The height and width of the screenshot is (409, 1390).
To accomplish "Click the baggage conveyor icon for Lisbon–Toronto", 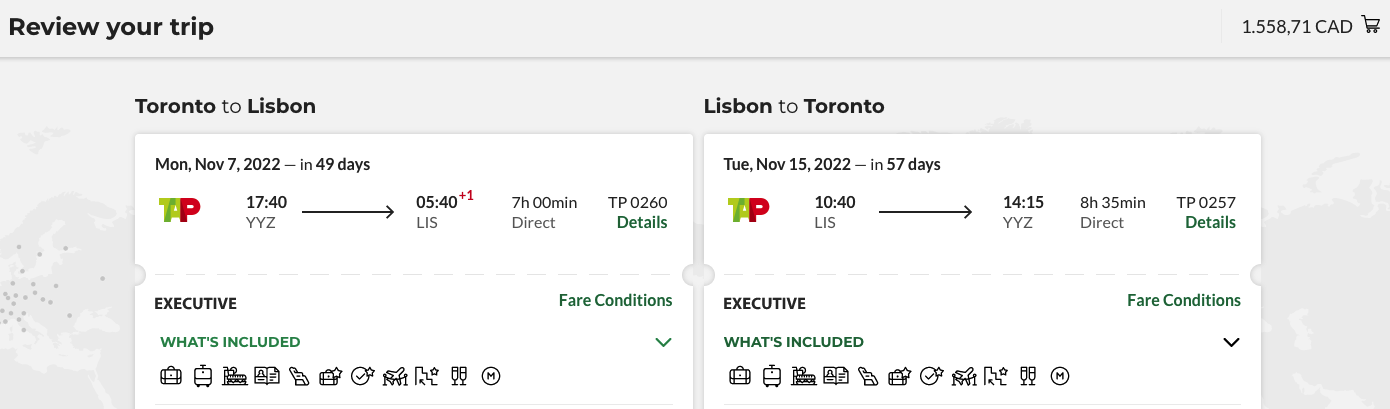I will coord(803,377).
